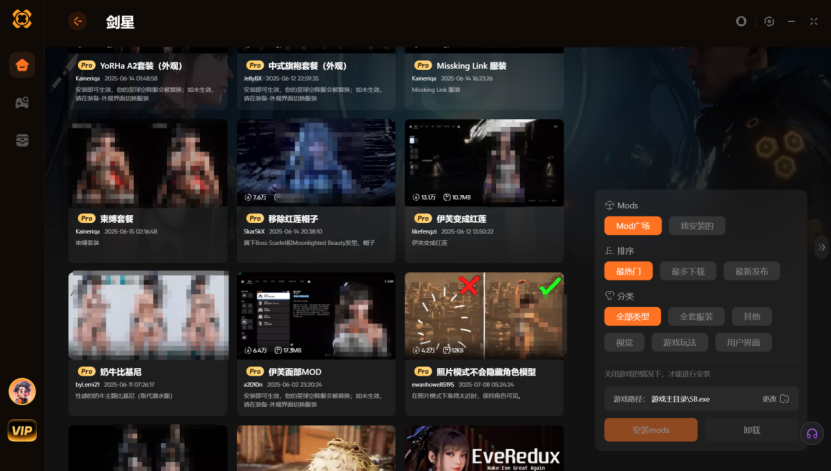
Task: Click the 奶牛比基尼 title text
Action: click(121, 372)
